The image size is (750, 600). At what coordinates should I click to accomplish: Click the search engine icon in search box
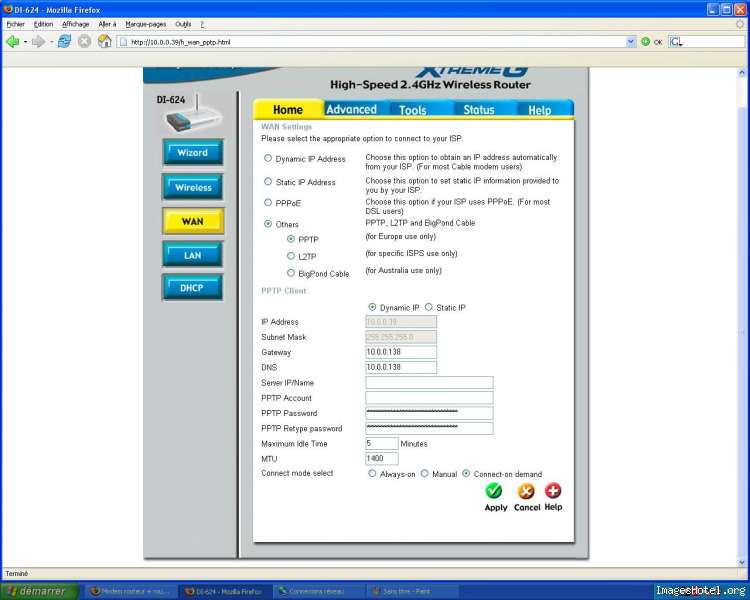click(x=676, y=42)
